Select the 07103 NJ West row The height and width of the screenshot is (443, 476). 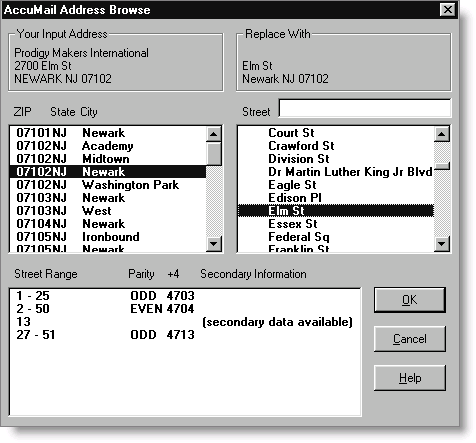[x=108, y=211]
